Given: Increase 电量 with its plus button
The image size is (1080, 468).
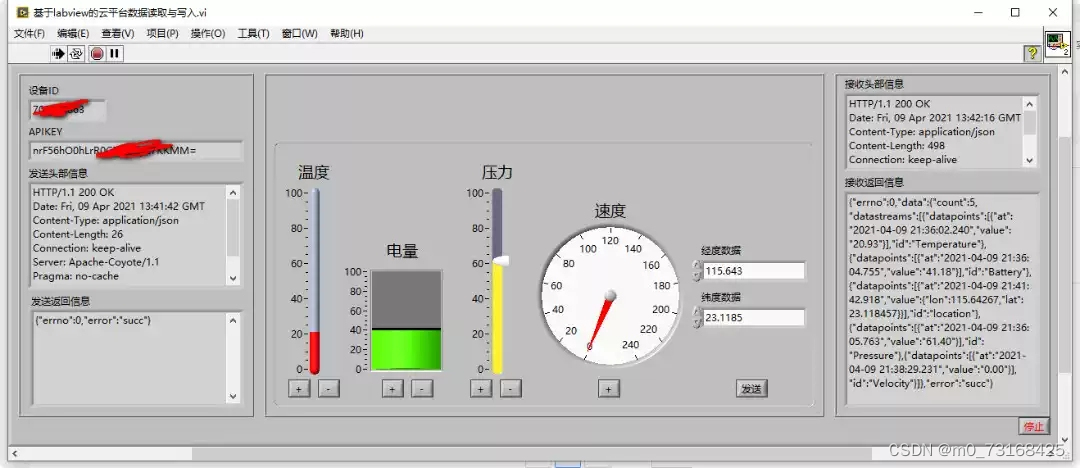Looking at the screenshot, I should (393, 389).
